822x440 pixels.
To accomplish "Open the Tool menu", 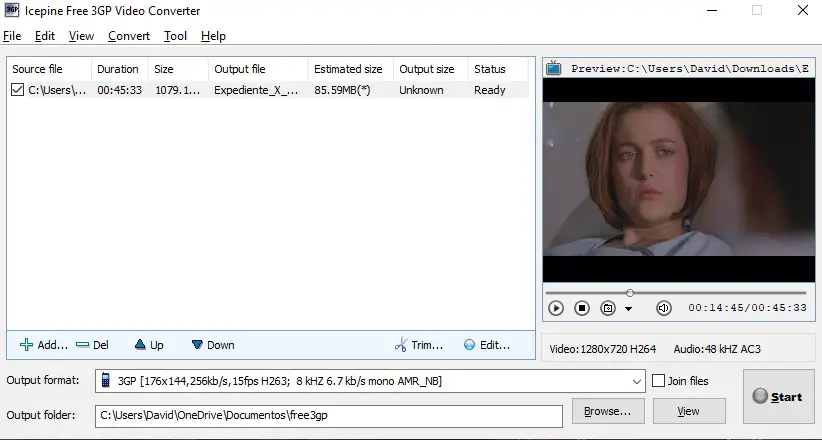I will tap(175, 36).
